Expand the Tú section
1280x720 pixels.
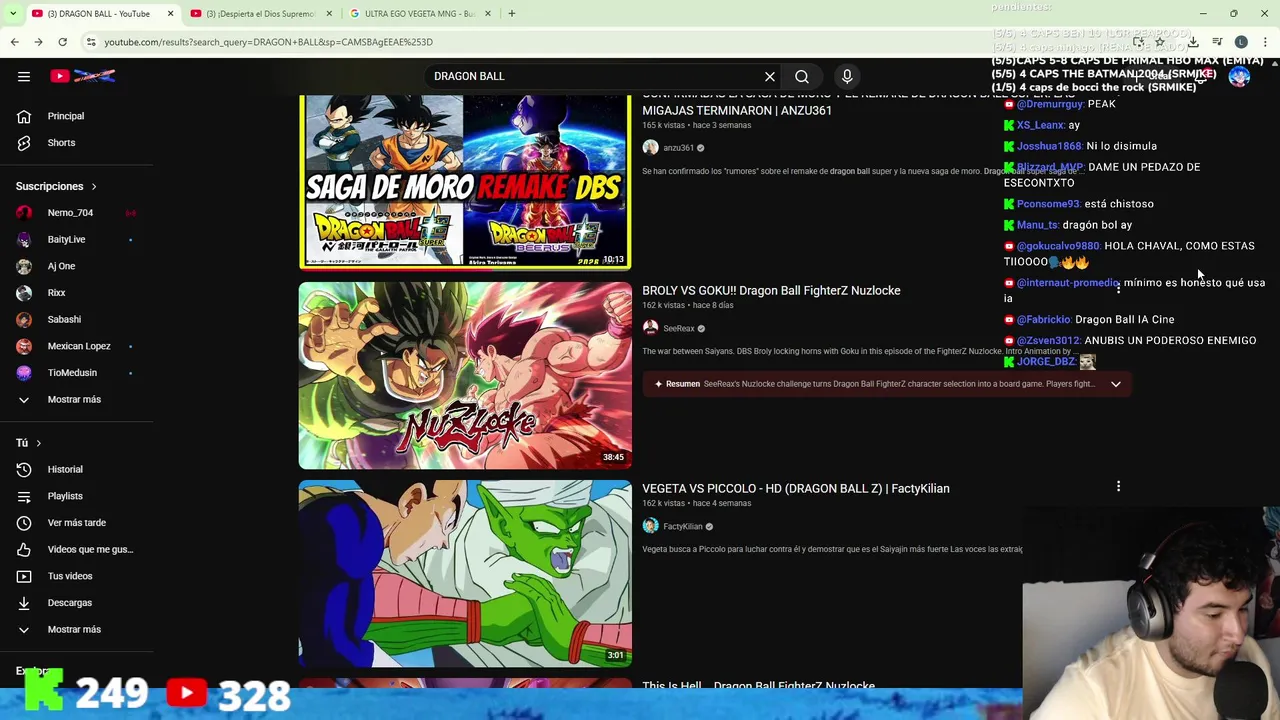pos(28,443)
